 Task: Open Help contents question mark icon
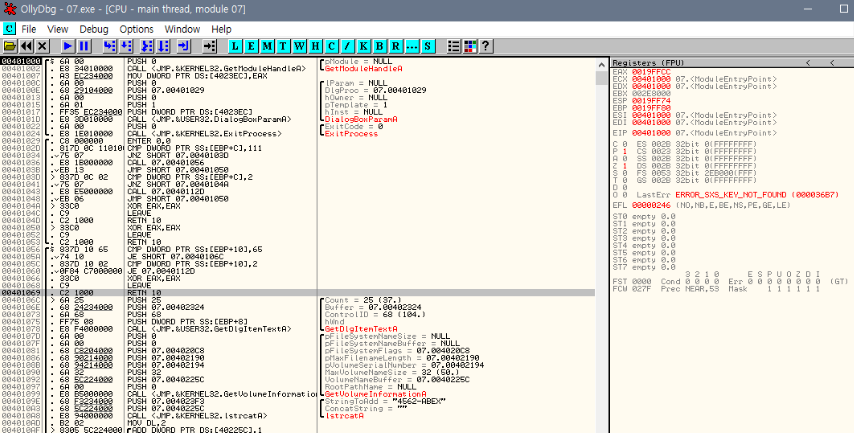point(486,46)
